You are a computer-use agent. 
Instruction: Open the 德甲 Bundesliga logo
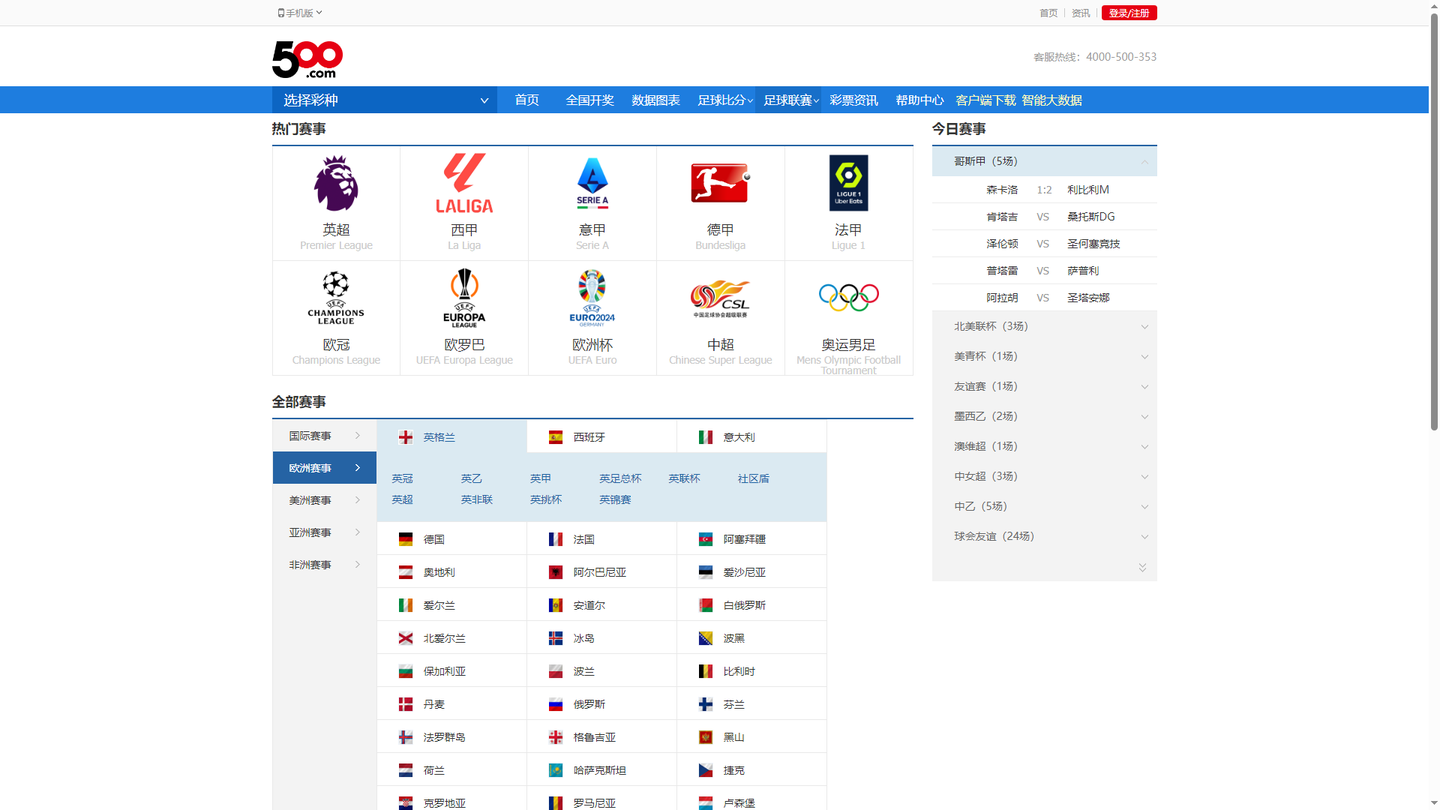pyautogui.click(x=720, y=184)
